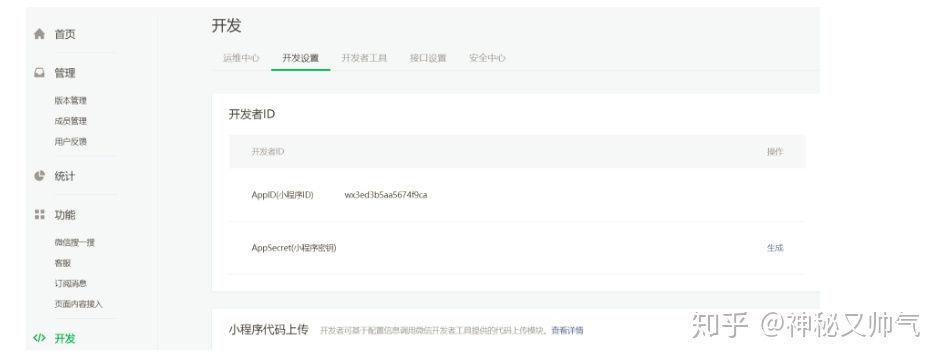Open 微信搜一搜 in the sidebar
The height and width of the screenshot is (363, 944).
(x=75, y=243)
